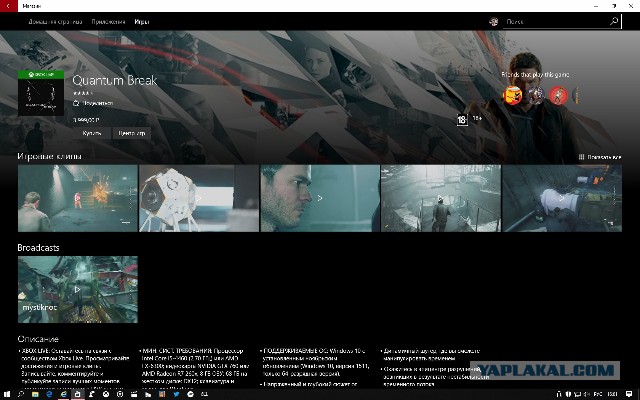This screenshot has height=400, width=640.
Task: Open the Windows Start menu
Action: click(x=7, y=394)
